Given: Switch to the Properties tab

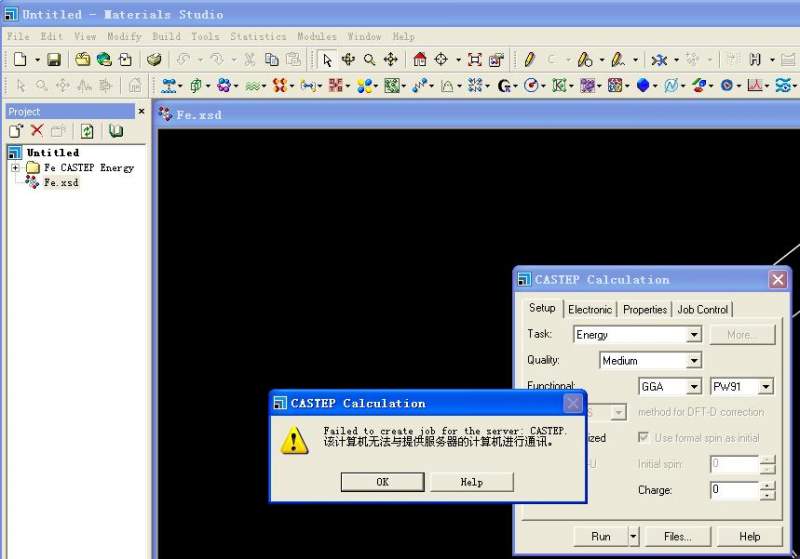Looking at the screenshot, I should tap(645, 310).
